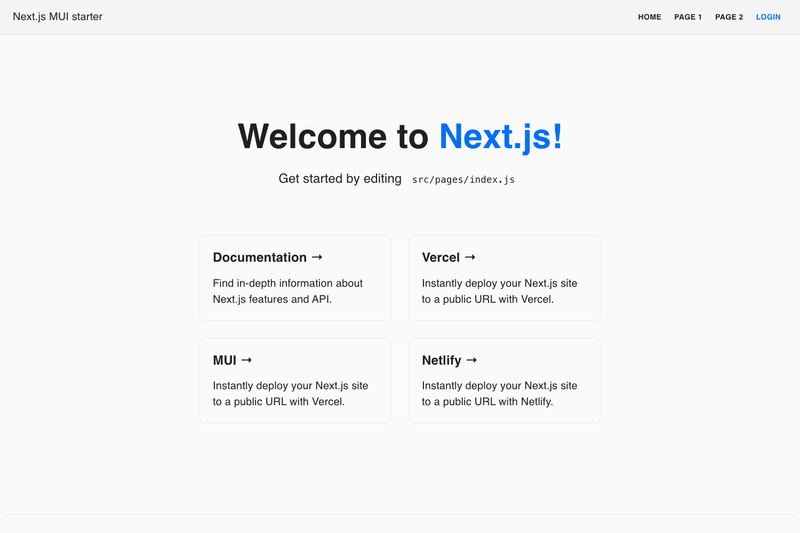Open the Vercel card

coord(504,278)
